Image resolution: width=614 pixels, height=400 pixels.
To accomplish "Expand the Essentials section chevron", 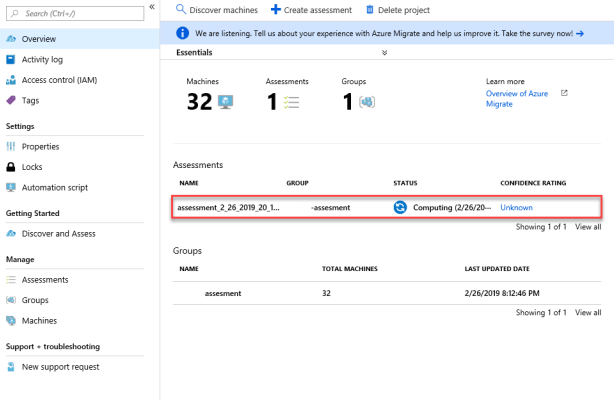I will 385,52.
